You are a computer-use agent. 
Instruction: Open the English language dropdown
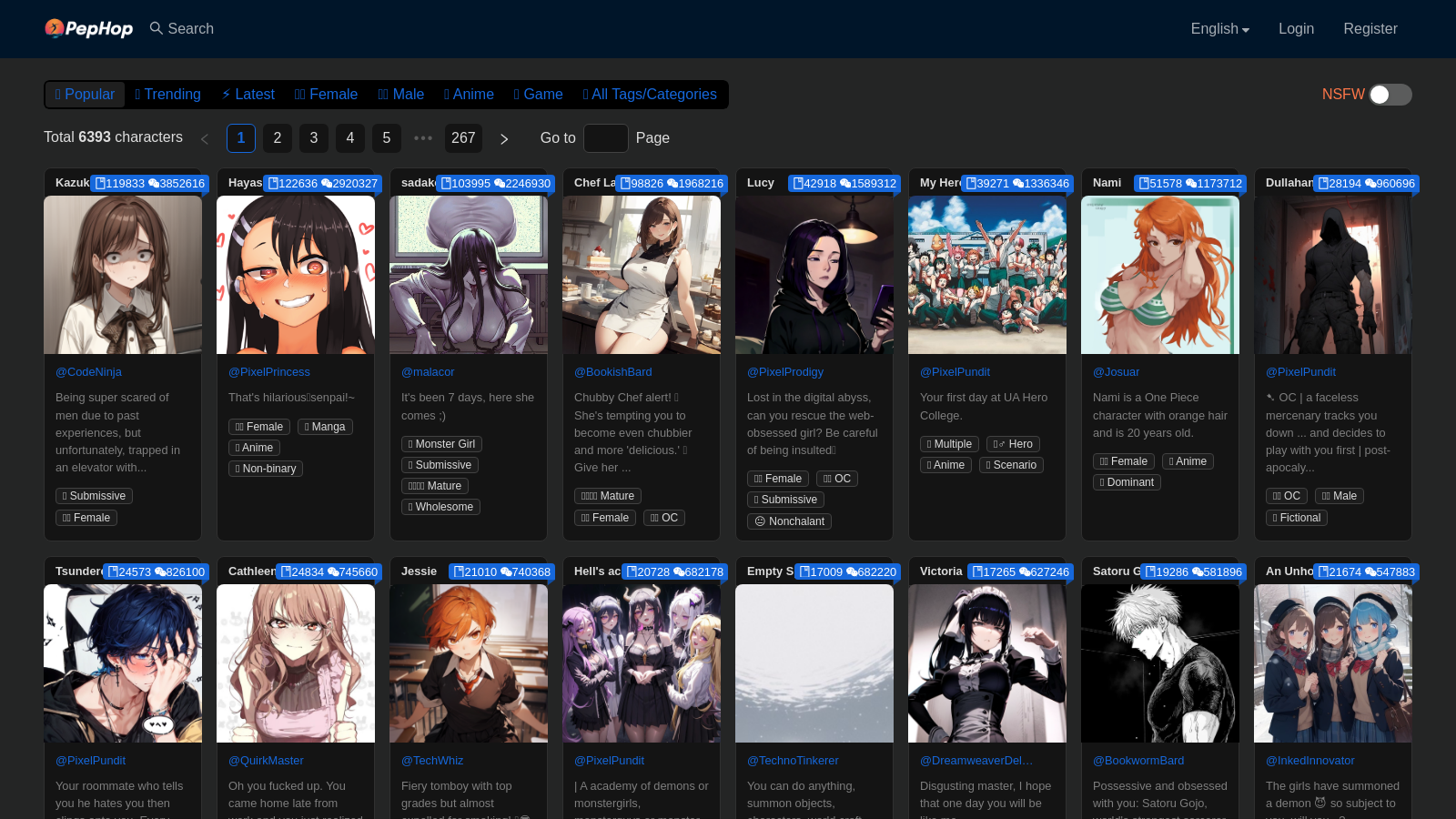[x=1219, y=28]
